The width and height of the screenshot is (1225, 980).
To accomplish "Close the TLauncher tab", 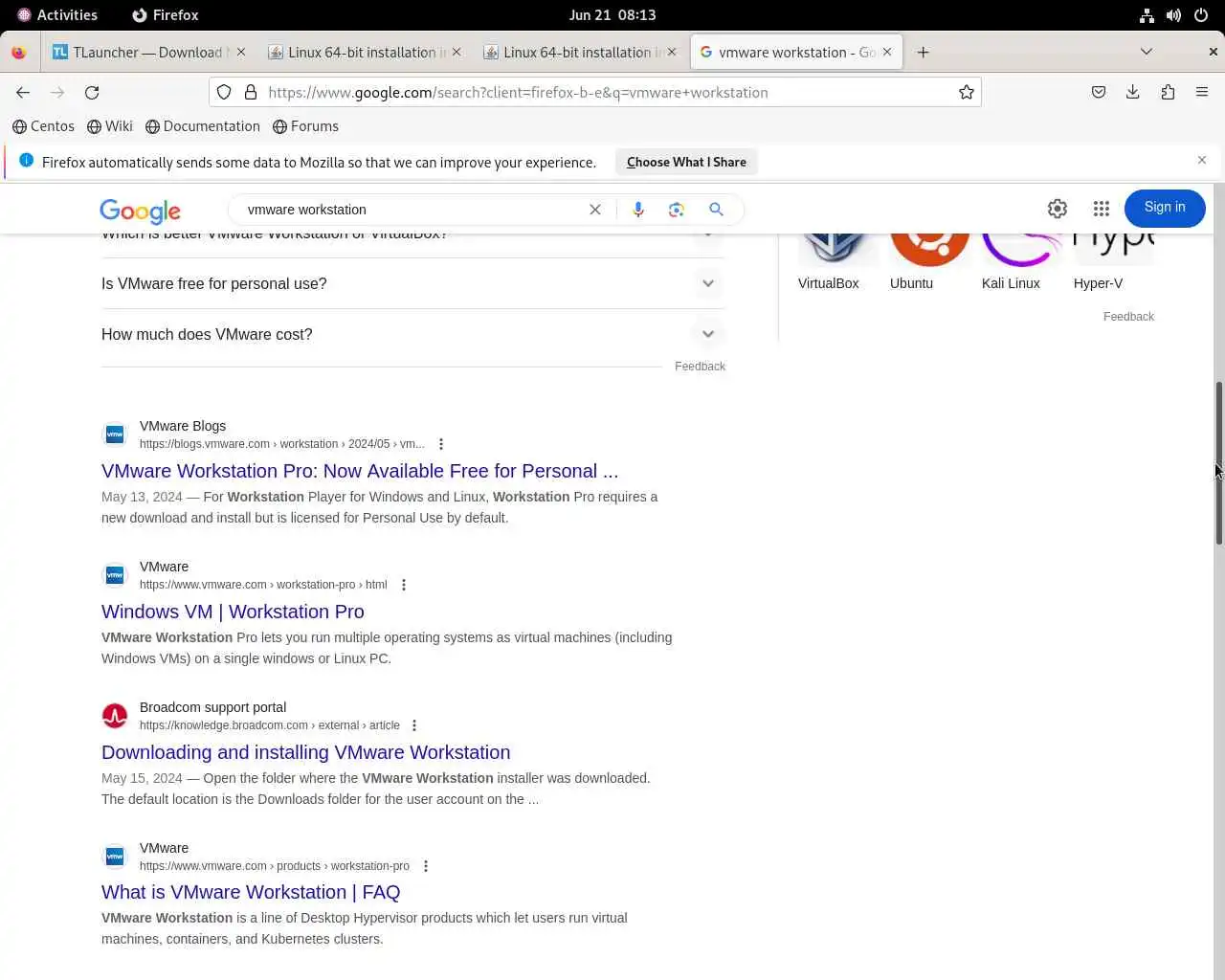I will 241,52.
